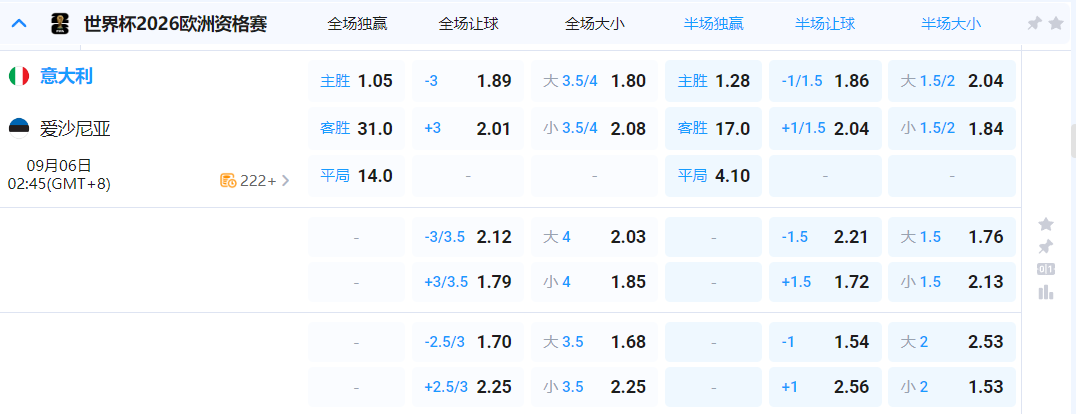Bet on 主胜 1.05 full-time odds
Image resolution: width=1076 pixels, height=414 pixels.
tap(357, 81)
